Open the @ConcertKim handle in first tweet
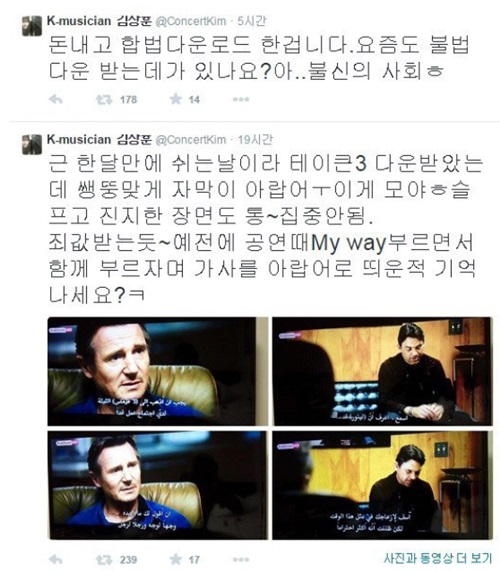Screen dimensions: 500x571 click(191, 21)
